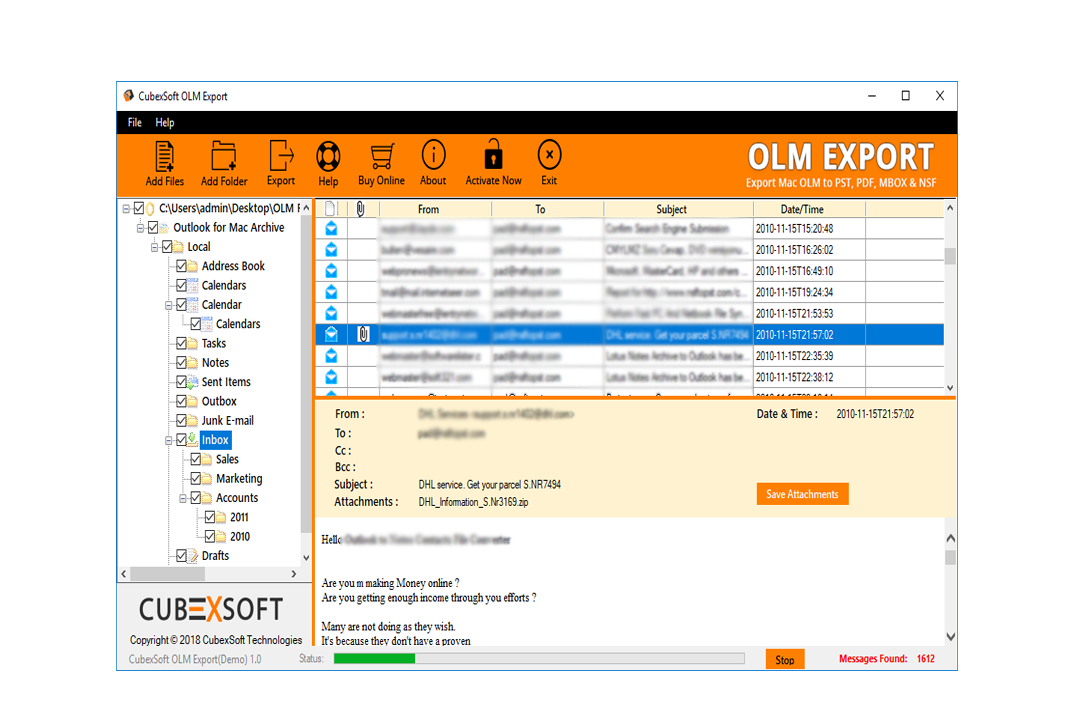Collapse the Local folder node
Screen dimensions: 1074x710
(x=155, y=246)
